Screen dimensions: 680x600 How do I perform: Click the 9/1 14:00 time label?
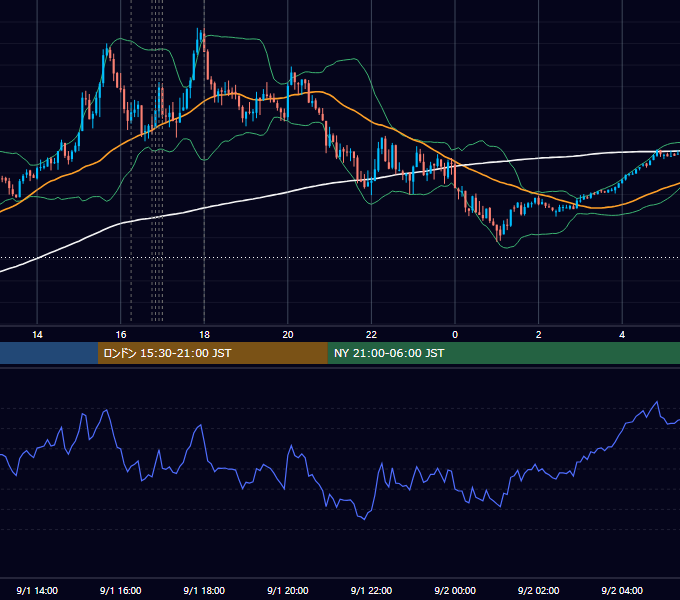[37, 590]
